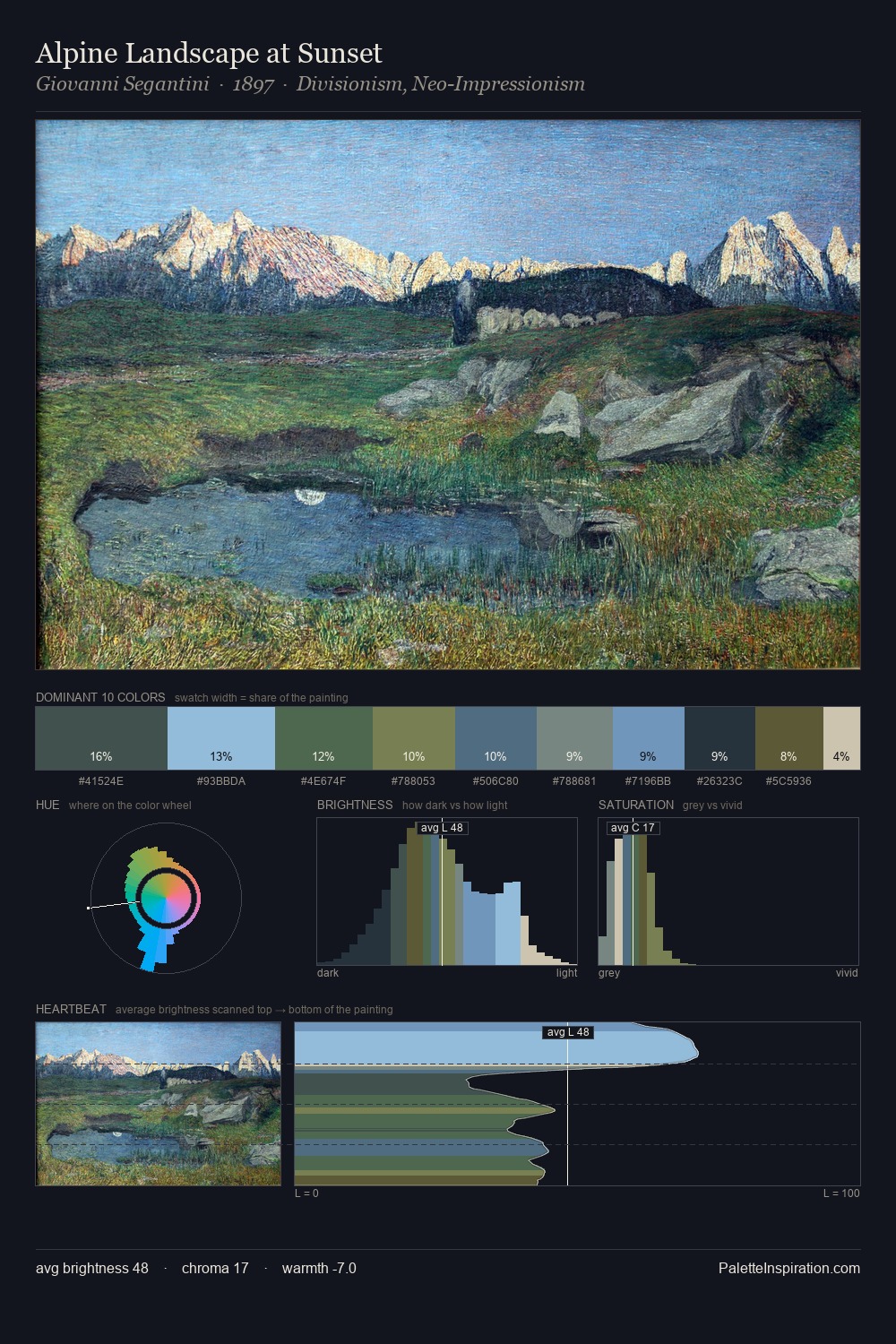The width and height of the screenshot is (896, 1344).
Task: Click the heartbeat brightness scan chart
Action: (x=577, y=1104)
